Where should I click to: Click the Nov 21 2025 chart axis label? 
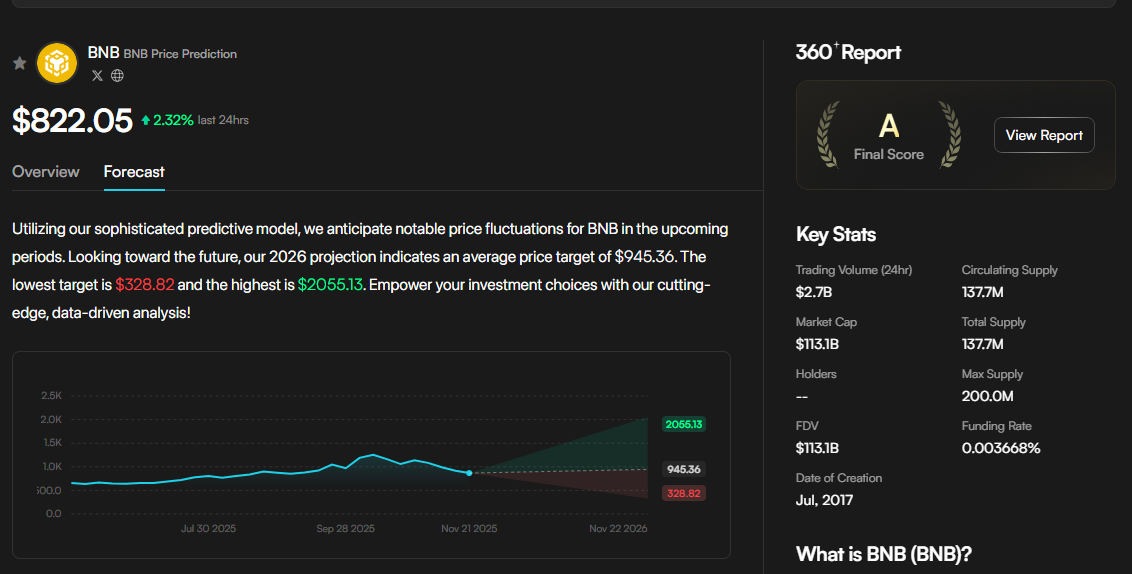[x=469, y=529]
